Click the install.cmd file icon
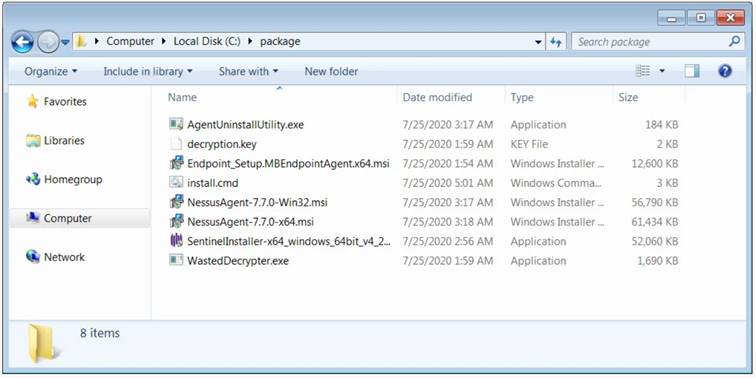The height and width of the screenshot is (378, 756). point(176,183)
